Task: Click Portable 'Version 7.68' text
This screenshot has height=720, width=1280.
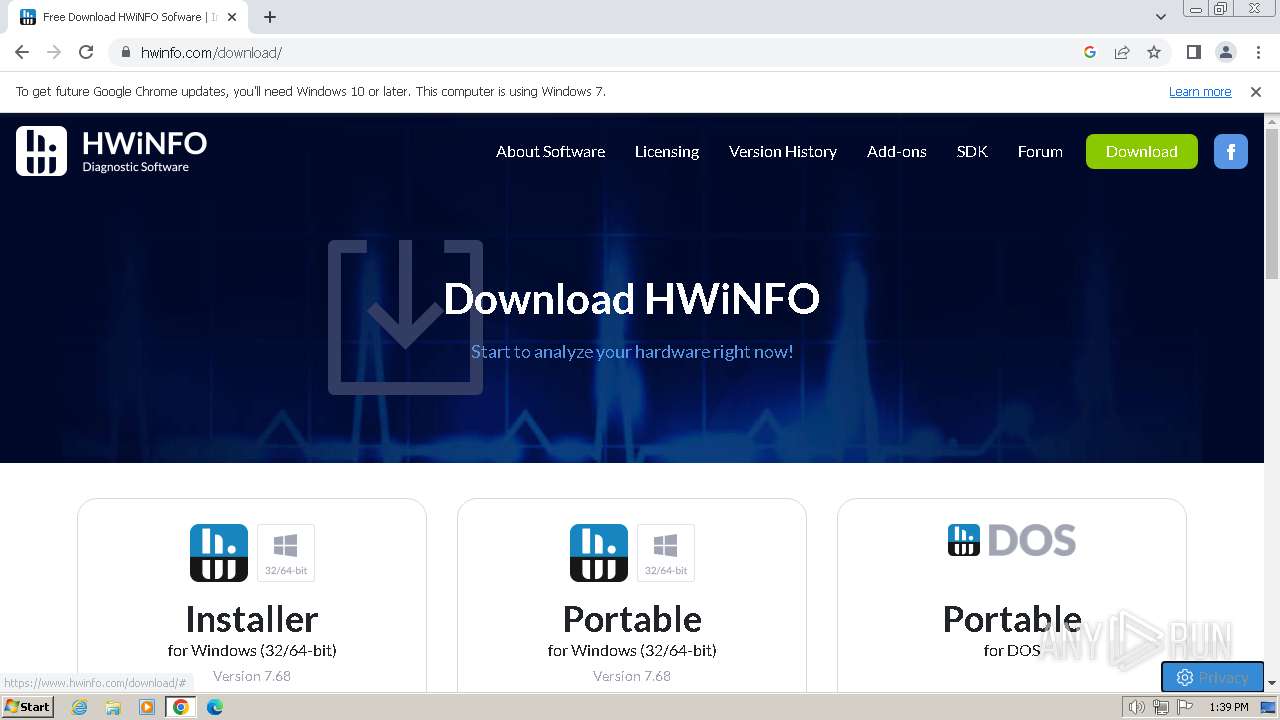Action: tap(632, 676)
